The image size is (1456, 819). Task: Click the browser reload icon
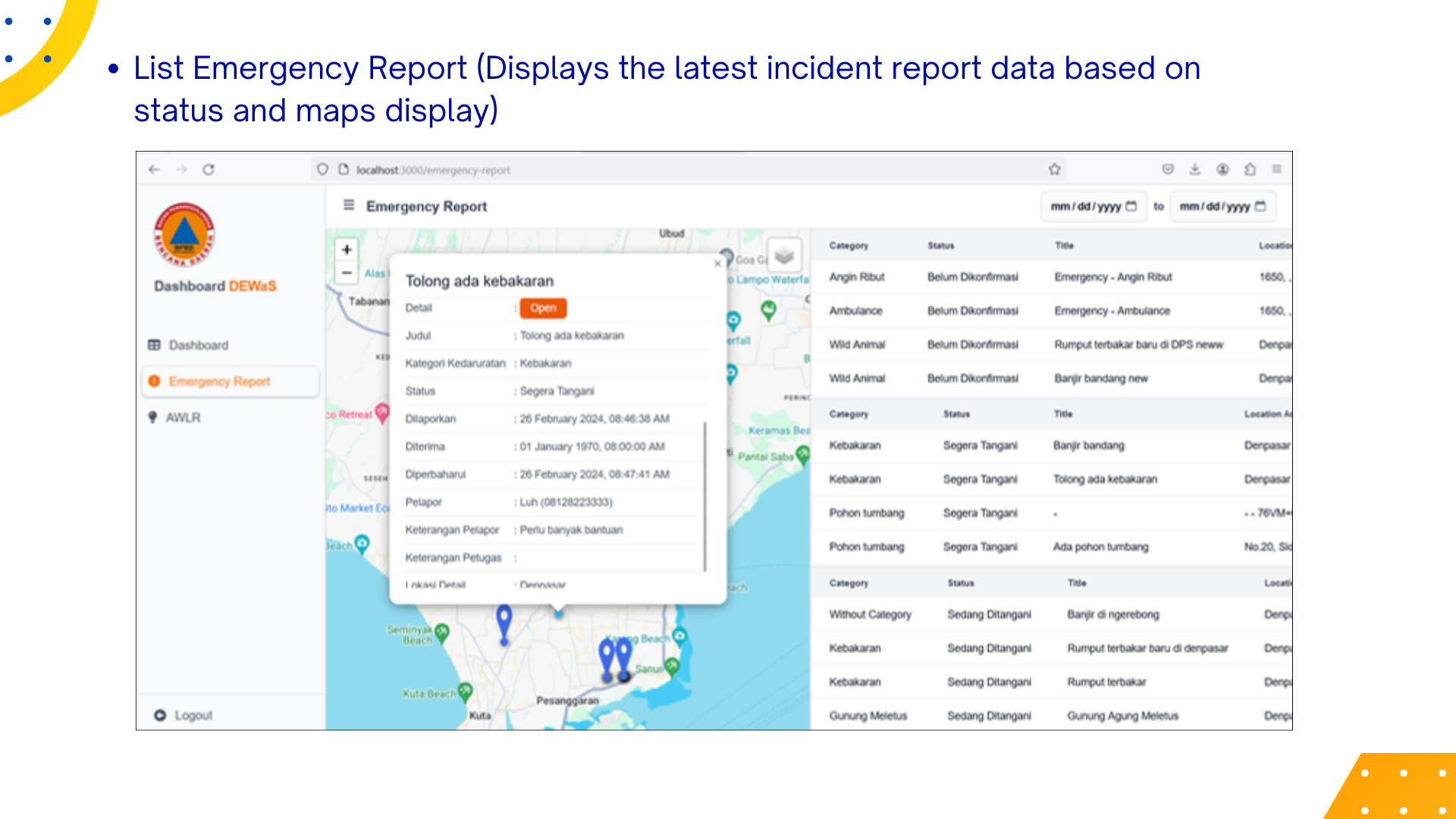(209, 170)
